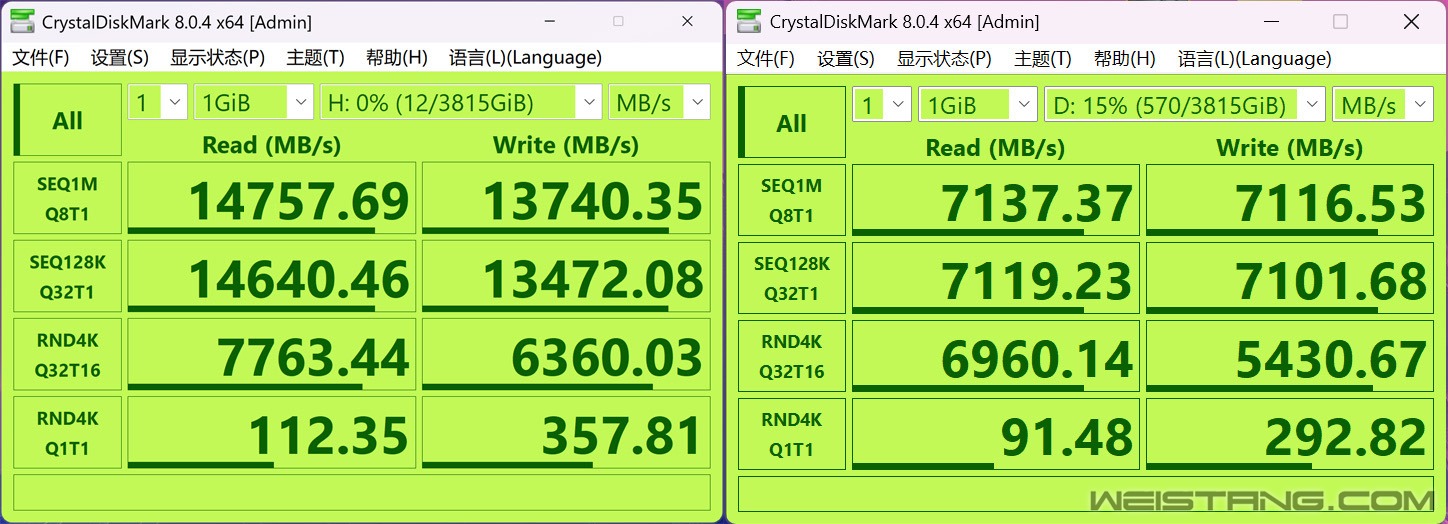Open 文件(F) menu in left window
Image resolution: width=1448 pixels, height=524 pixels.
pyautogui.click(x=41, y=58)
